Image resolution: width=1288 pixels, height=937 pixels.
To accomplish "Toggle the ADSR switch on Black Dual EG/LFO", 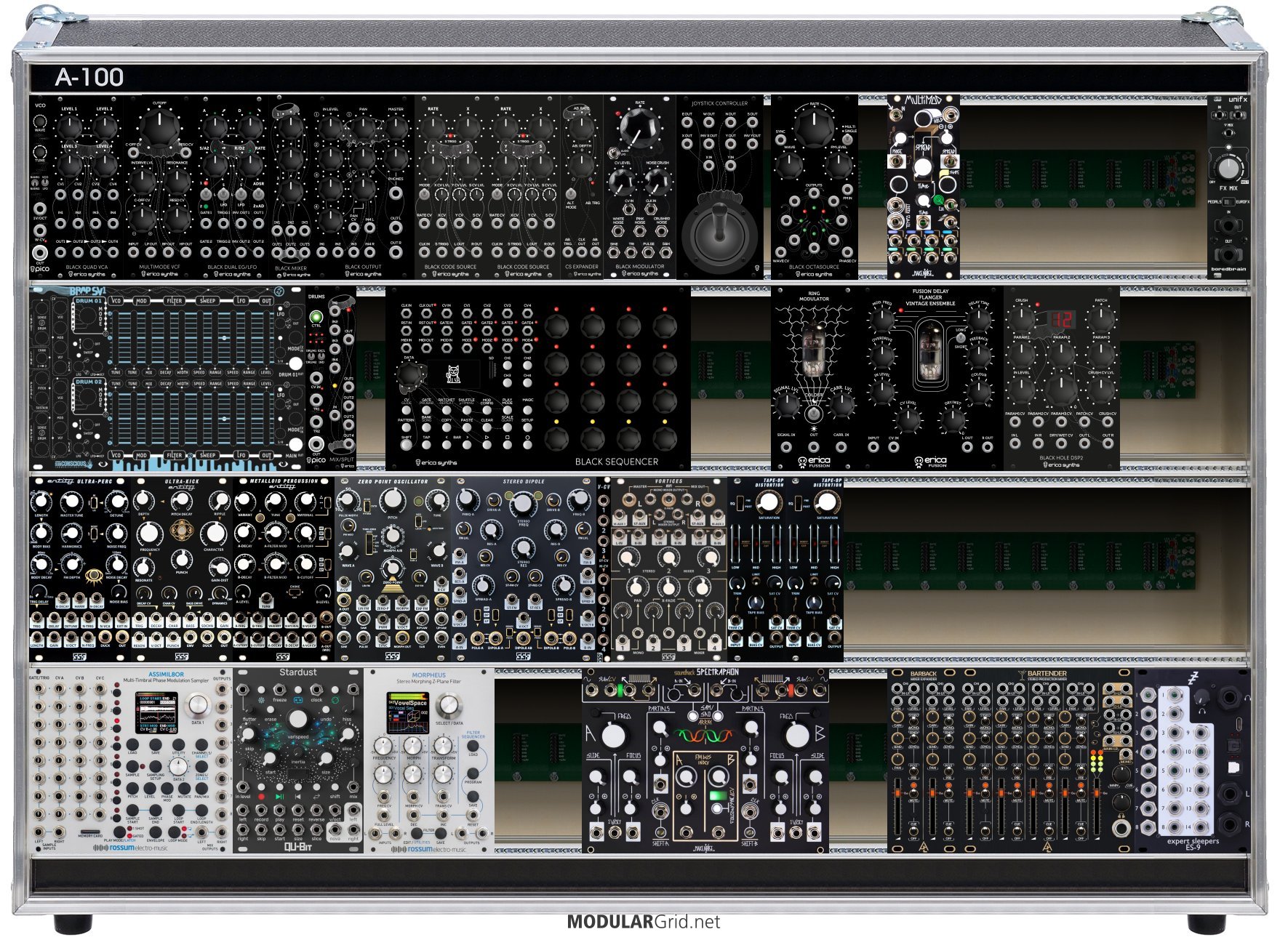I will click(258, 194).
